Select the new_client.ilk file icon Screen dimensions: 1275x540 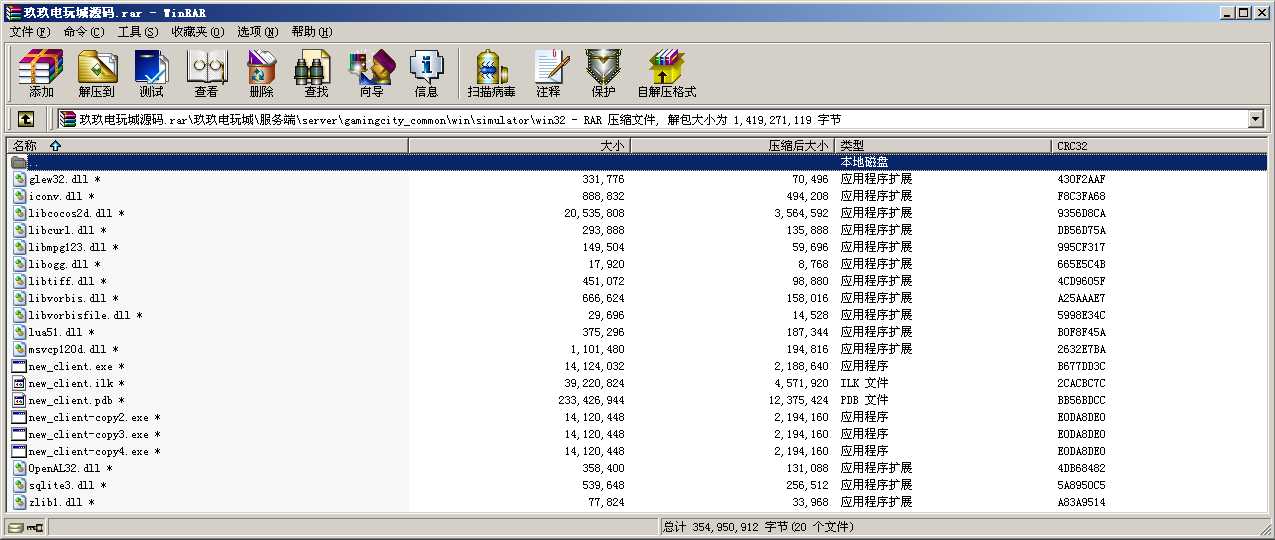point(19,383)
